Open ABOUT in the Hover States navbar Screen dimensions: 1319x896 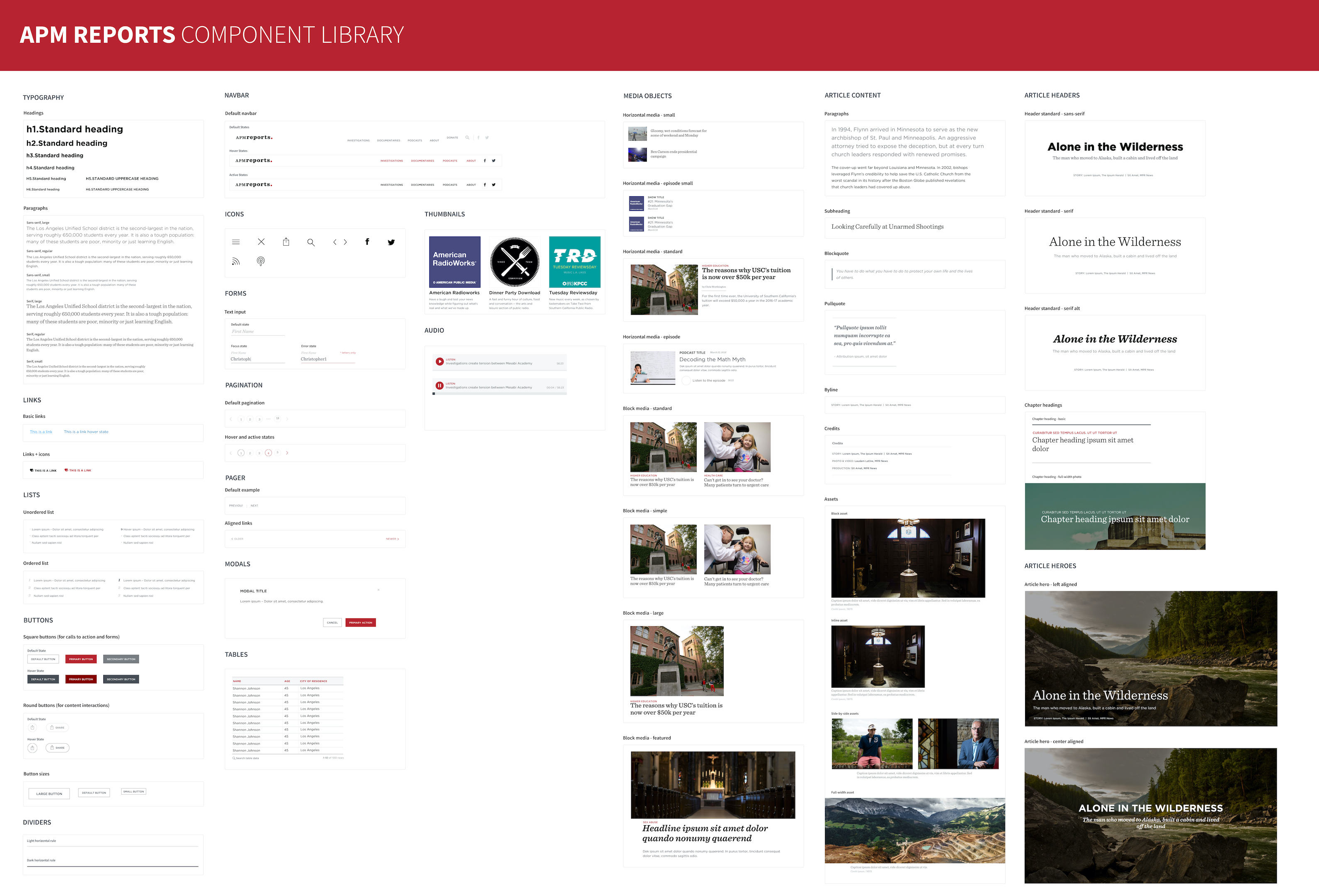471,161
